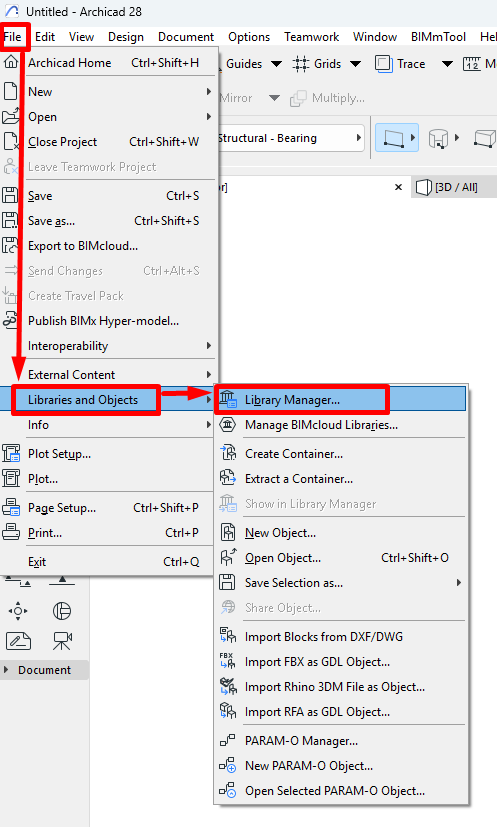
Task: Open the View menu
Action: pyautogui.click(x=81, y=37)
